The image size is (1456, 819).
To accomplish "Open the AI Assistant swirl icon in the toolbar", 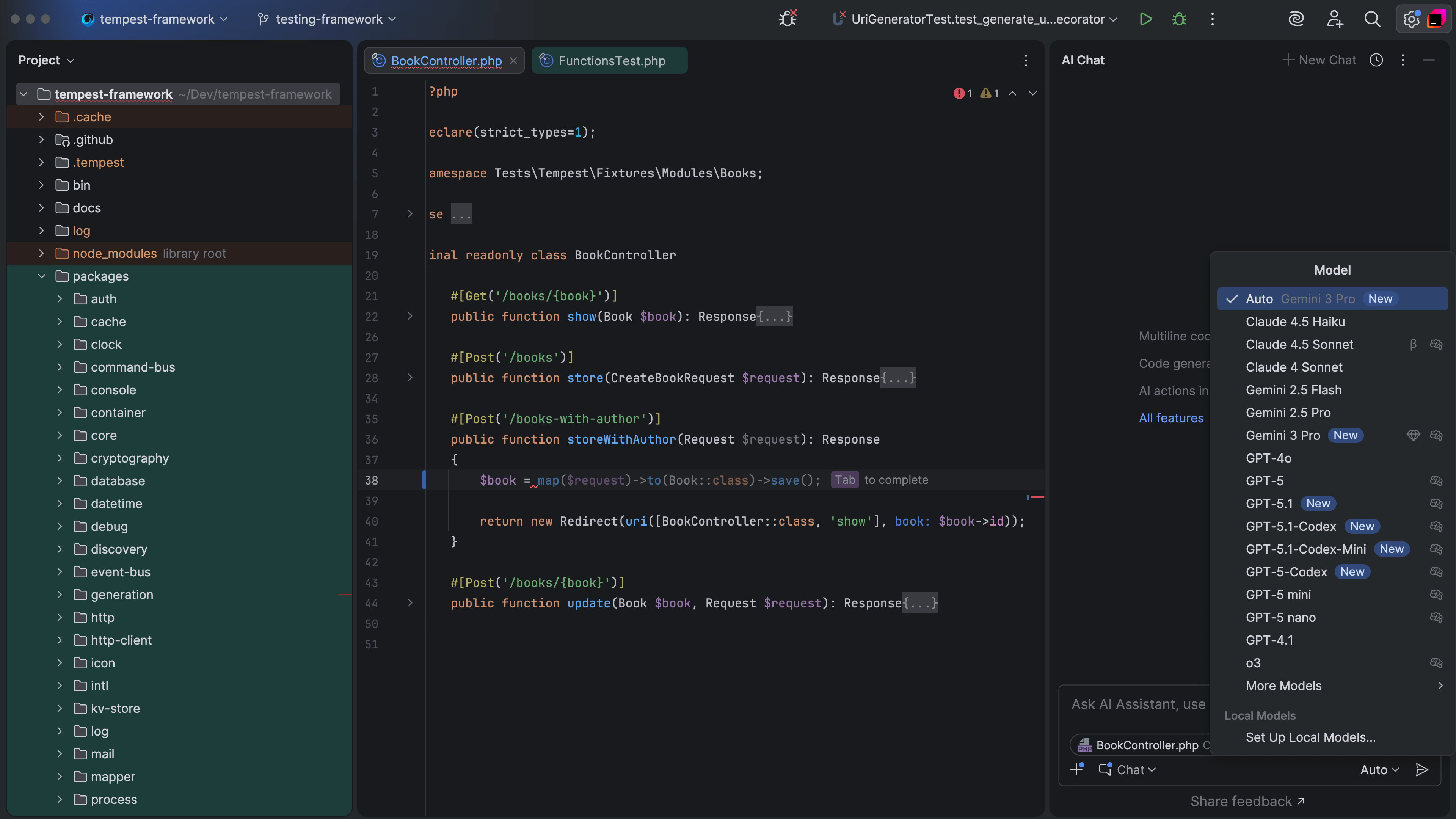I will pyautogui.click(x=1296, y=19).
